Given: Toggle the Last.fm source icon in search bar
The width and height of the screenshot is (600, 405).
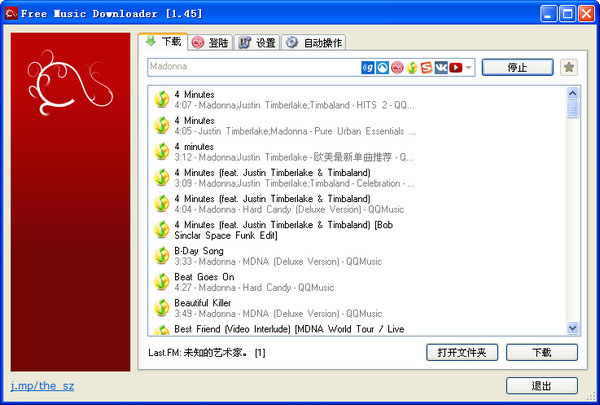Looking at the screenshot, I should pyautogui.click(x=397, y=68).
